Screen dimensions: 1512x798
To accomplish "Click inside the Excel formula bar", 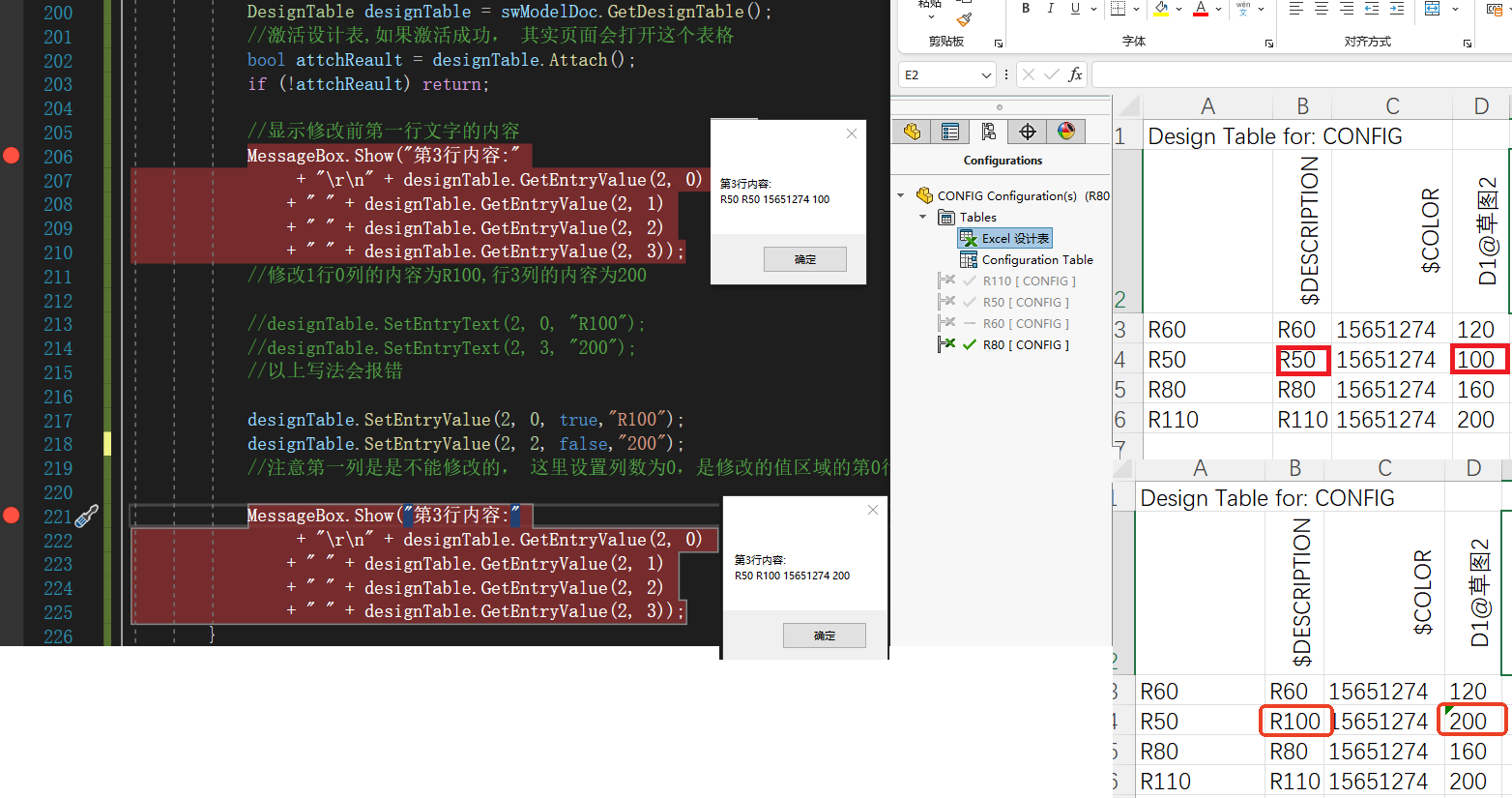I will (x=1301, y=74).
